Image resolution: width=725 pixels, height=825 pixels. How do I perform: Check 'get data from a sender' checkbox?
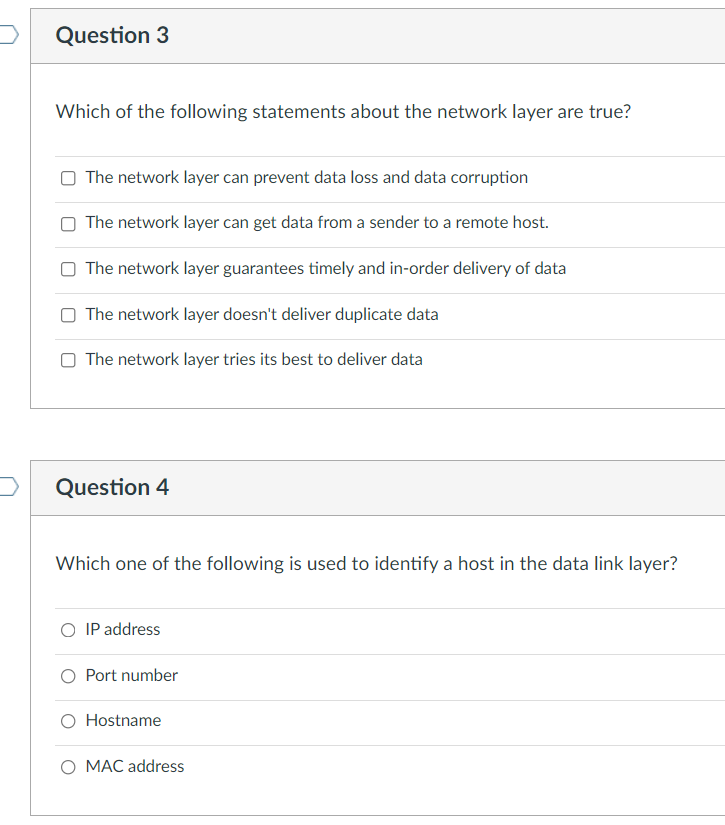click(68, 224)
